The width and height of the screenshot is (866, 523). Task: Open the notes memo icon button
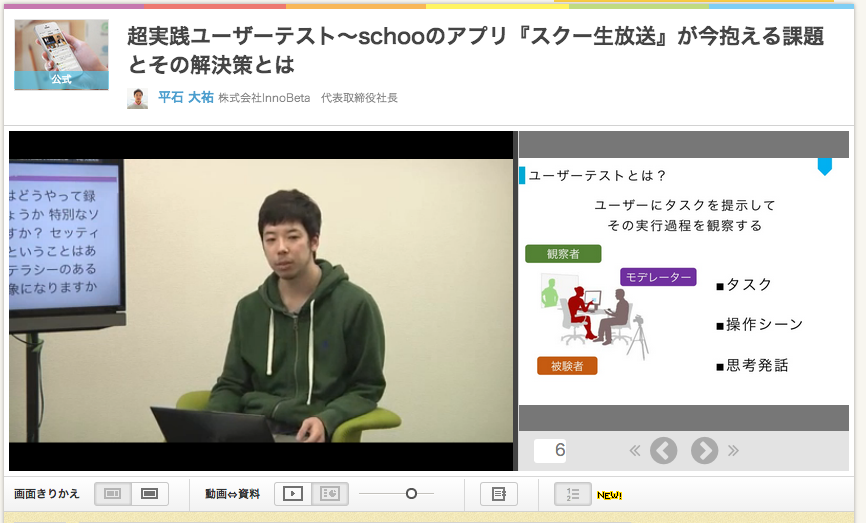(x=499, y=494)
